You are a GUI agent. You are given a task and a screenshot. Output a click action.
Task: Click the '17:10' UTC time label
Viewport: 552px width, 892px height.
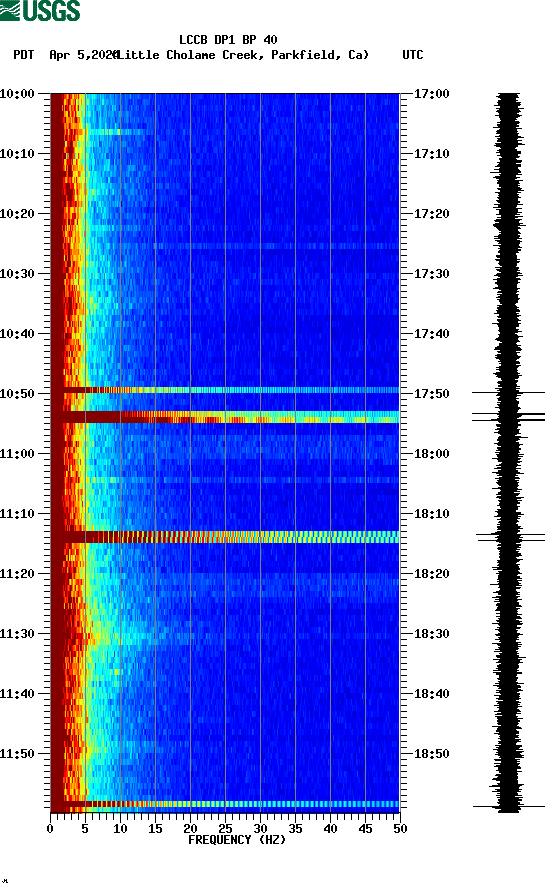pos(431,154)
